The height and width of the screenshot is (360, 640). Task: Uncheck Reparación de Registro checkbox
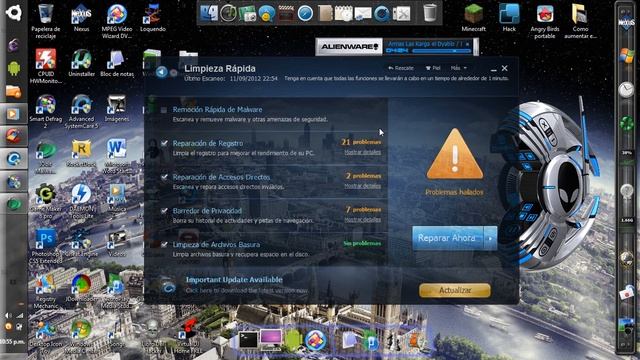tap(164, 143)
